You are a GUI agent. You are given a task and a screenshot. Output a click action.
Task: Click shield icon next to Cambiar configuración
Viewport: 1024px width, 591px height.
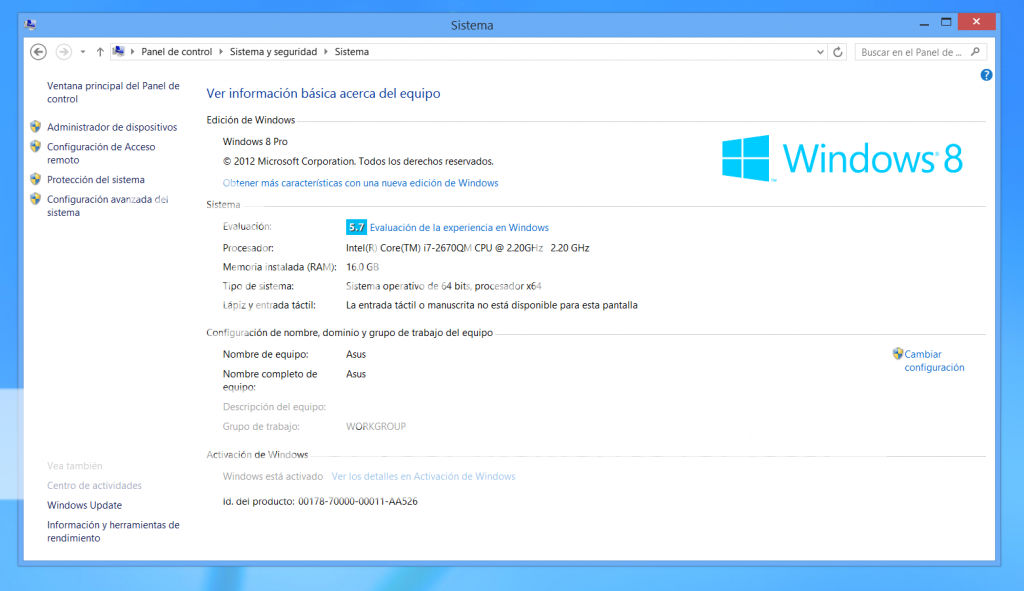point(898,353)
